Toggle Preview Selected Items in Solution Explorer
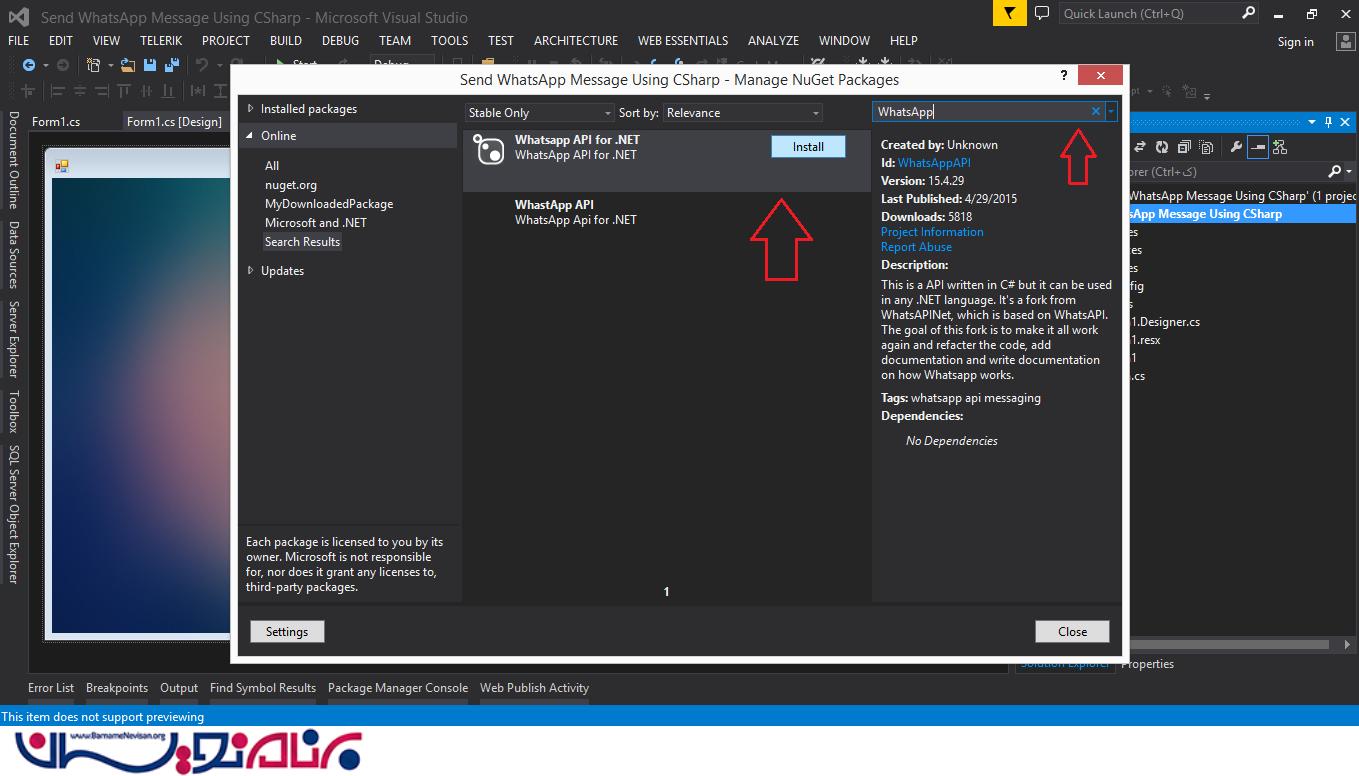 coord(1258,148)
